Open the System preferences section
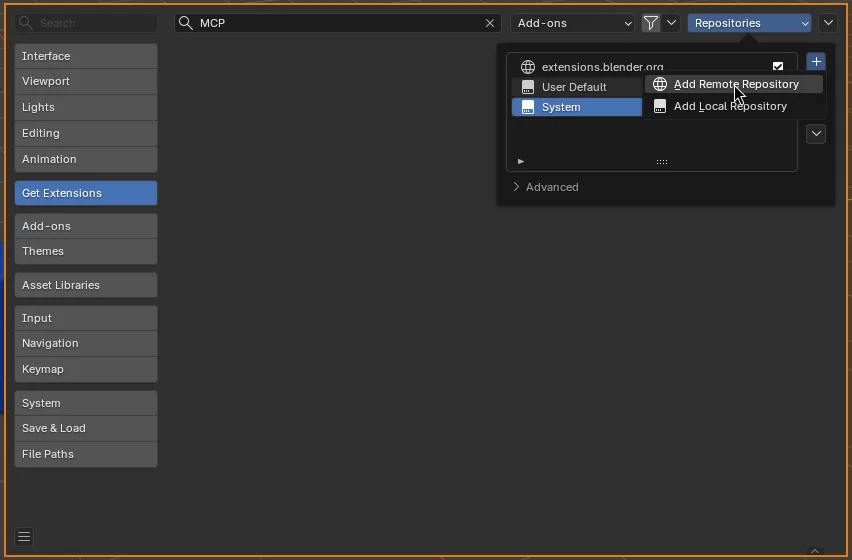 (86, 403)
